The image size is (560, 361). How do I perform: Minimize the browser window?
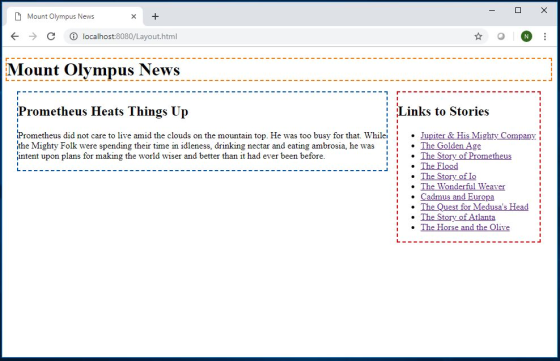tap(492, 10)
